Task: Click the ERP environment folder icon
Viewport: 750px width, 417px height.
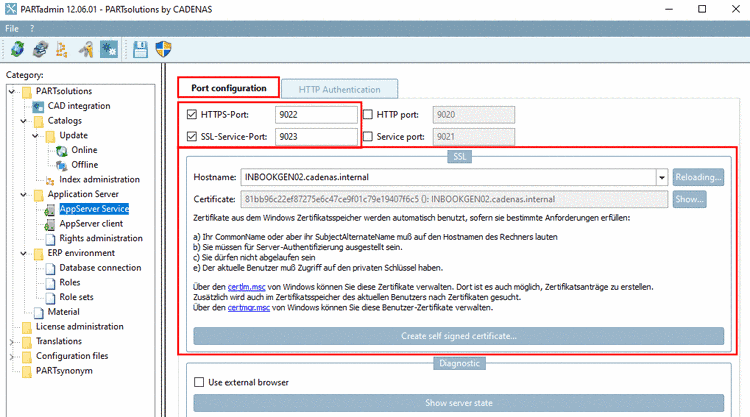Action: (x=39, y=253)
